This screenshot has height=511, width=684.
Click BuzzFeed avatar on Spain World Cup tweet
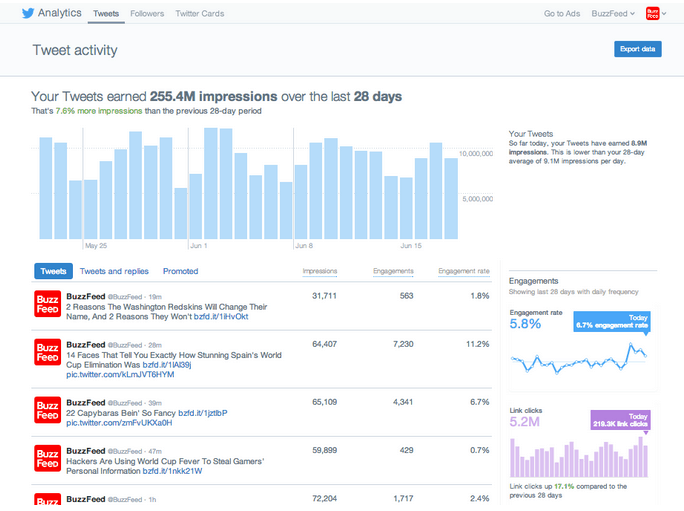point(48,352)
